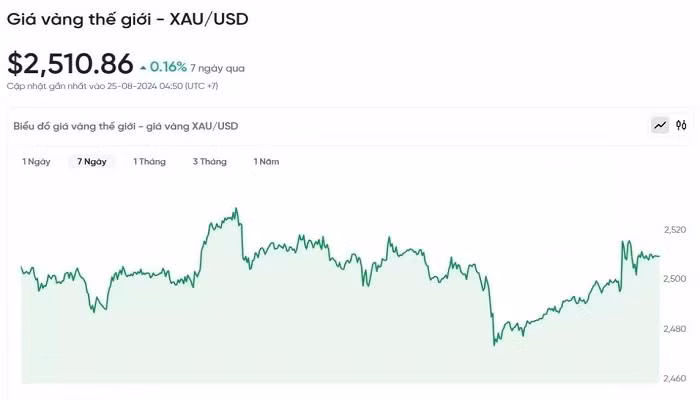Click the 0.16% change percentage
Viewport: 700px width, 400px height.
pos(169,67)
